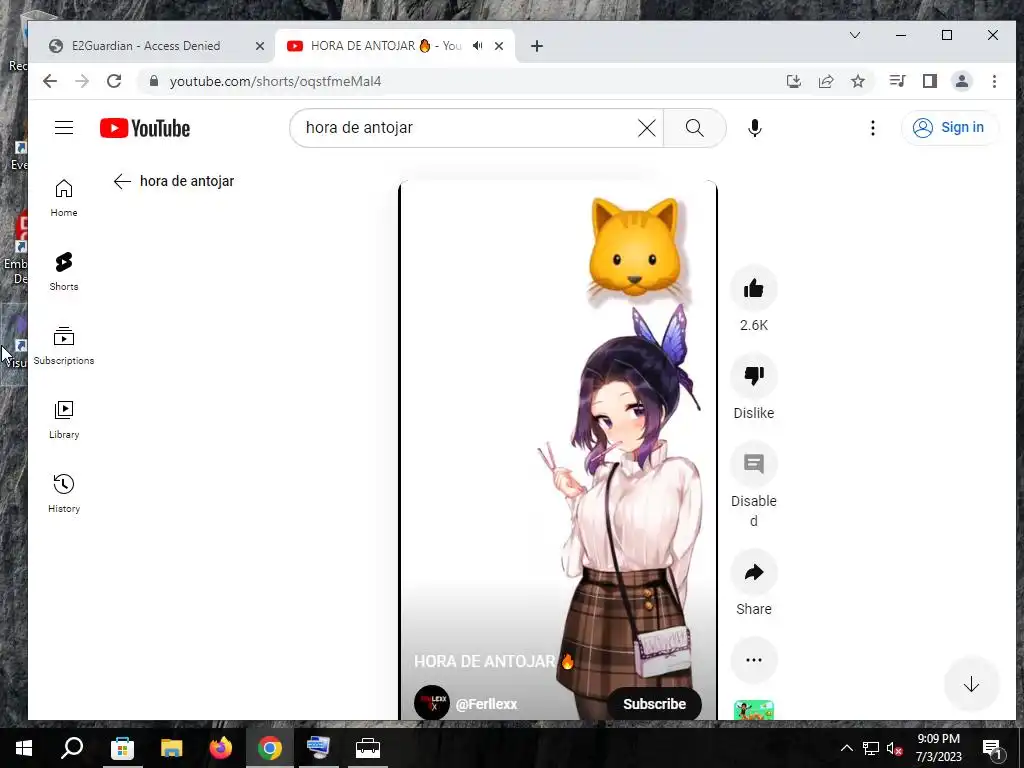Click the address bar URL
Image resolution: width=1024 pixels, height=768 pixels.
coord(276,81)
